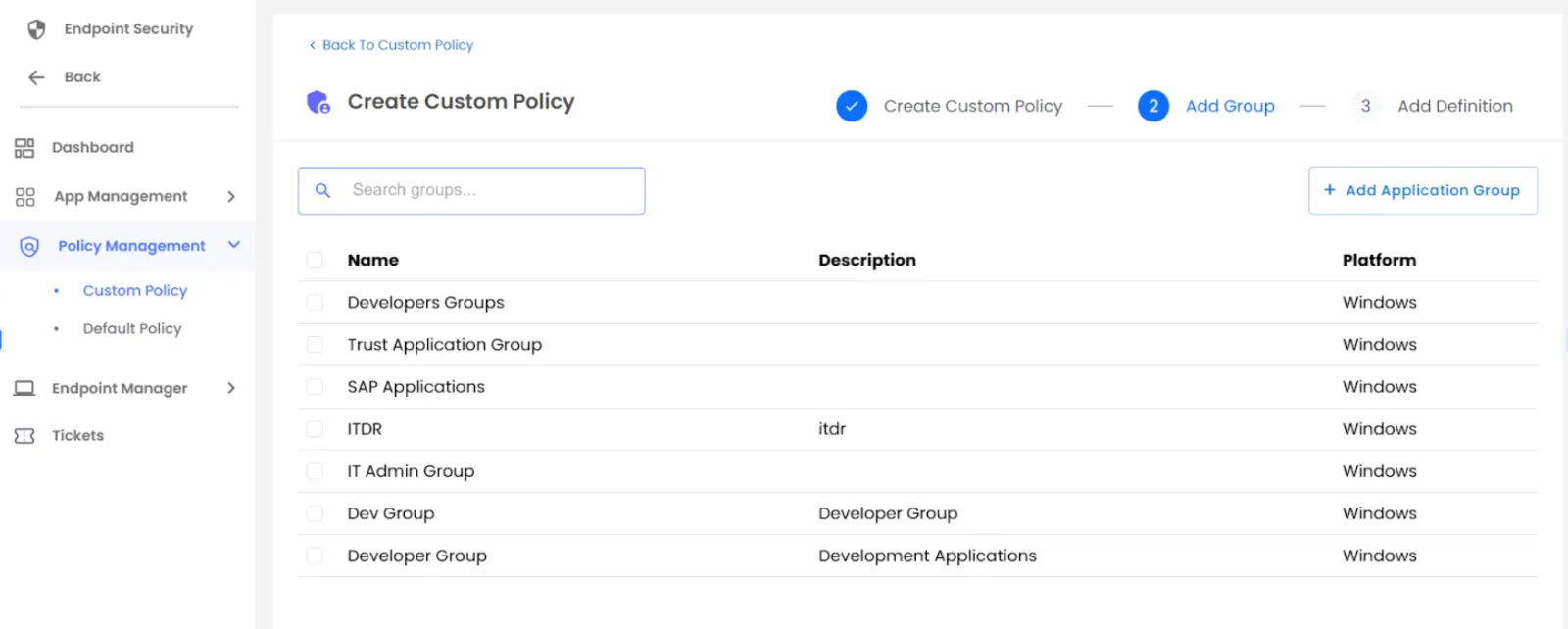Focus the Search groups input field
Image resolution: width=1568 pixels, height=629 pixels.
click(471, 190)
